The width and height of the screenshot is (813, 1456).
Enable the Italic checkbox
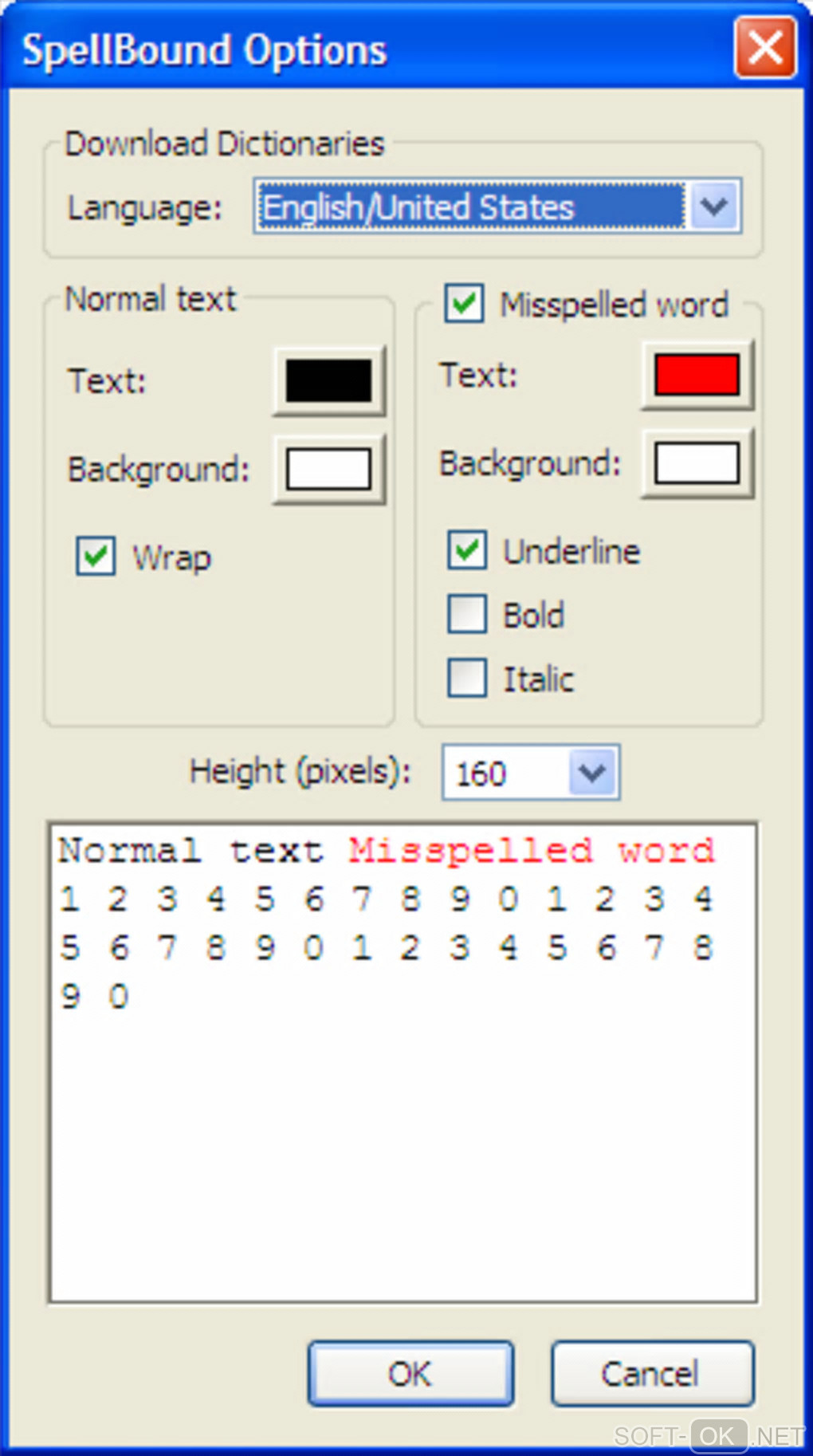(467, 678)
